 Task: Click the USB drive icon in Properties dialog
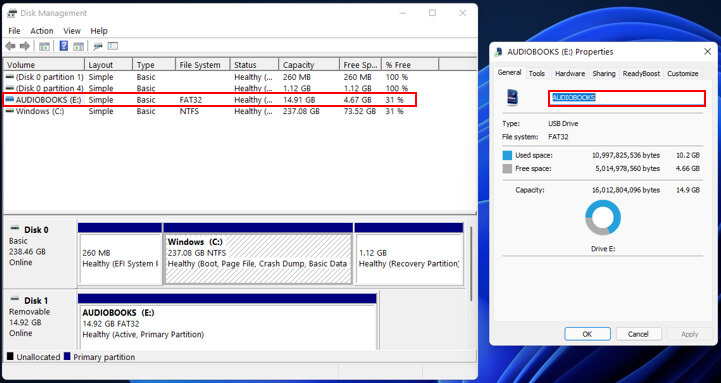512,97
